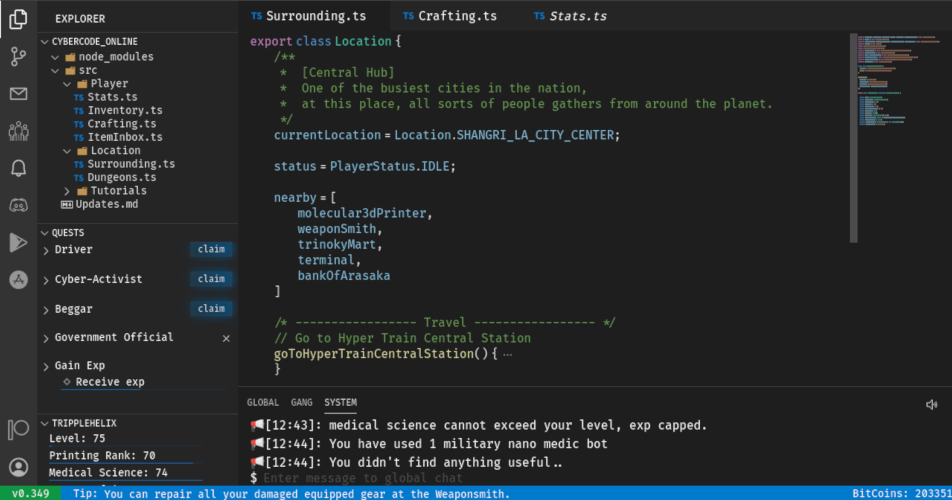Click the notifications bell icon
The width and height of the screenshot is (952, 500).
point(18,168)
